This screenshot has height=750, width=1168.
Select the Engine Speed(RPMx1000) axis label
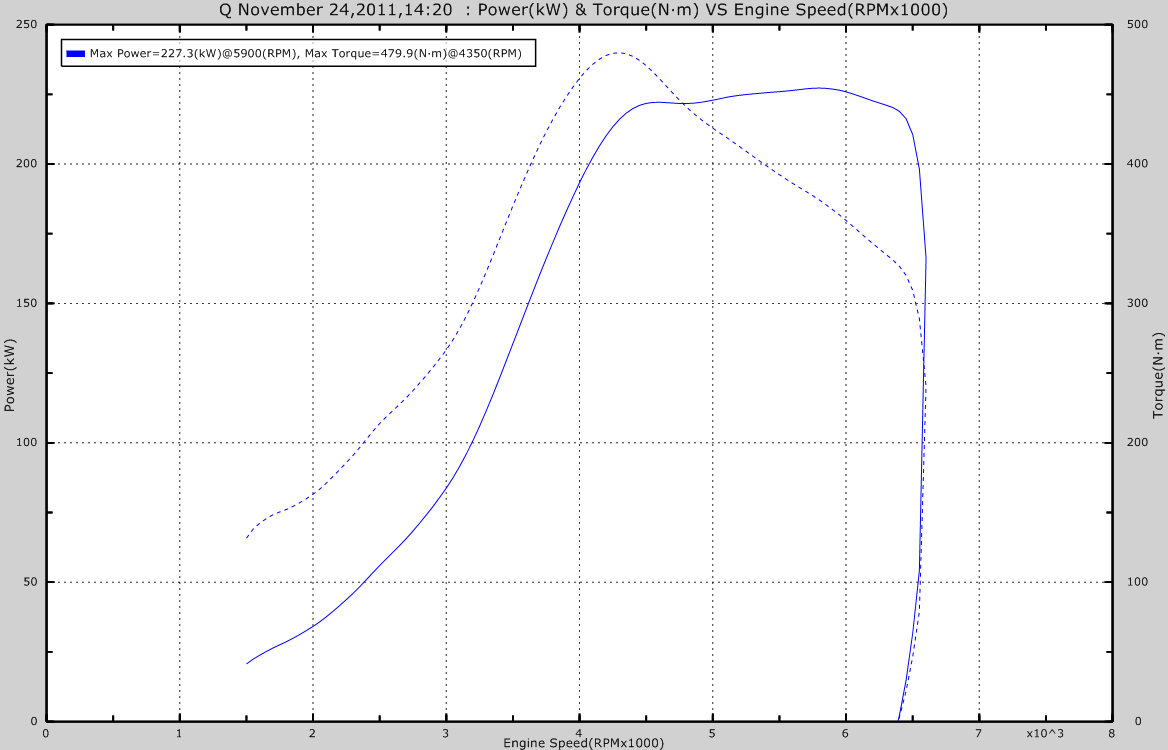click(583, 743)
